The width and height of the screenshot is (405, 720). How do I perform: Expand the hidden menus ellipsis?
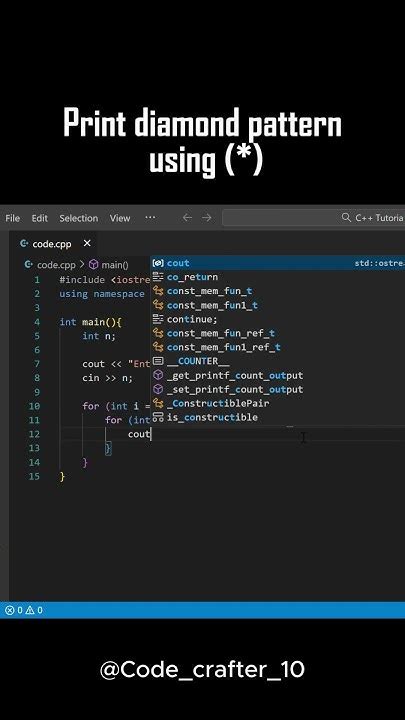[150, 218]
